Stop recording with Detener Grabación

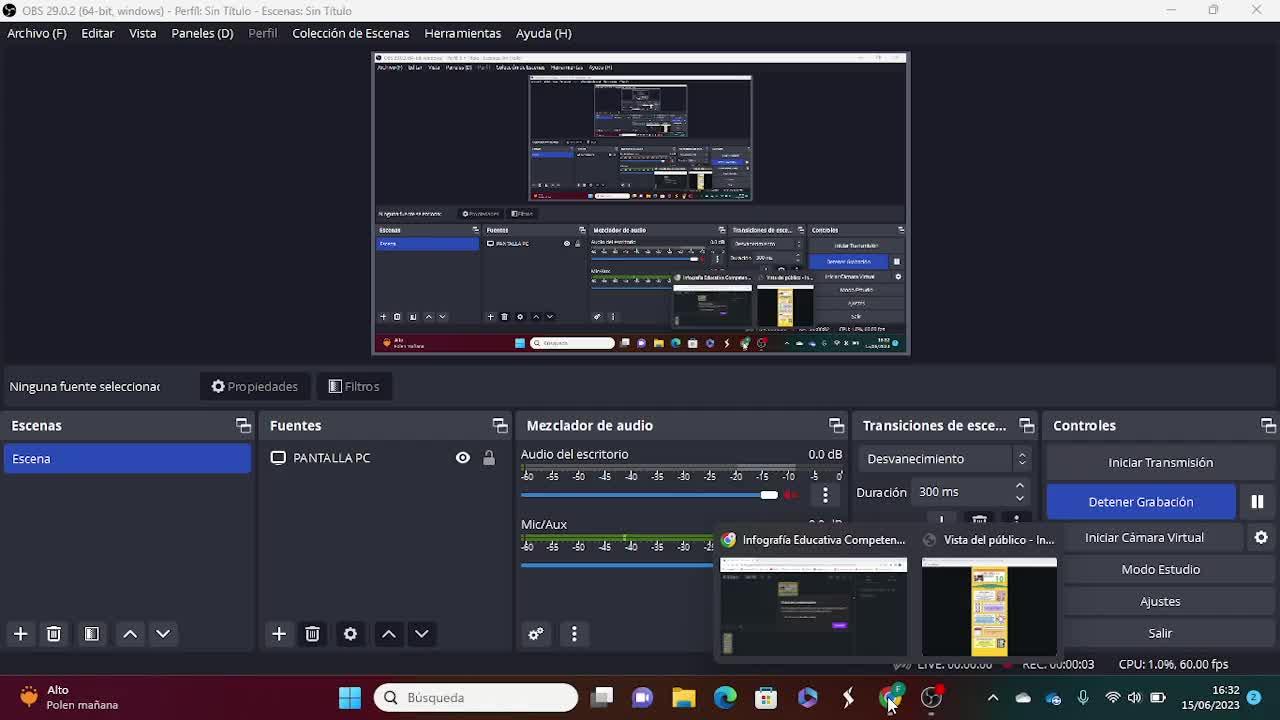[x=1141, y=502]
